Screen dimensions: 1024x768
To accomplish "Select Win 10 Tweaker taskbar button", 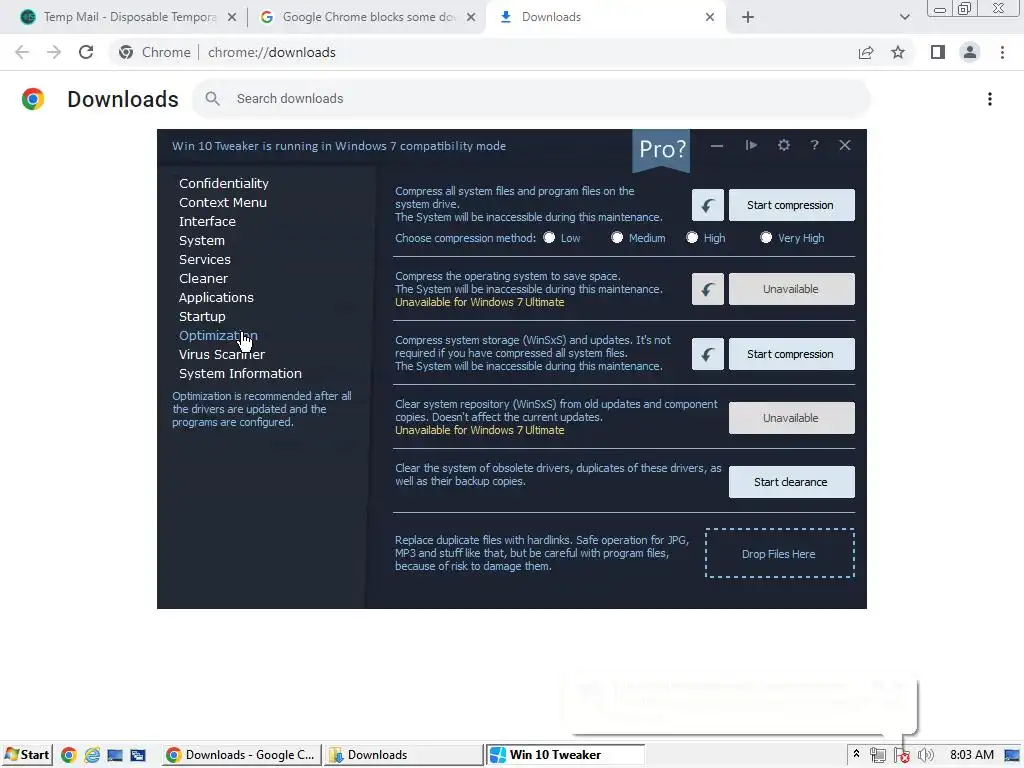I will (x=566, y=755).
